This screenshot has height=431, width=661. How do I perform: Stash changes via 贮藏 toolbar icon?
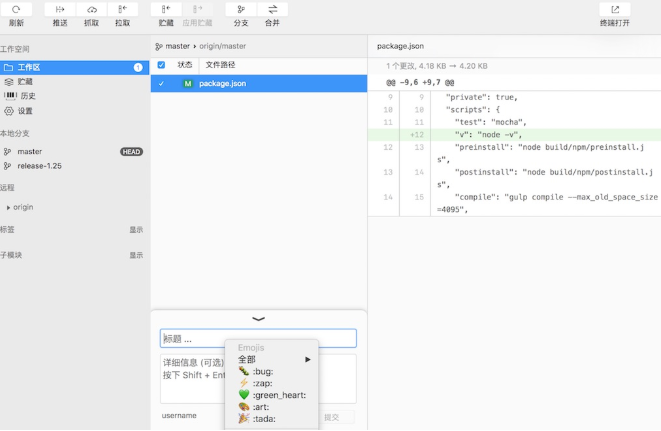coord(166,10)
